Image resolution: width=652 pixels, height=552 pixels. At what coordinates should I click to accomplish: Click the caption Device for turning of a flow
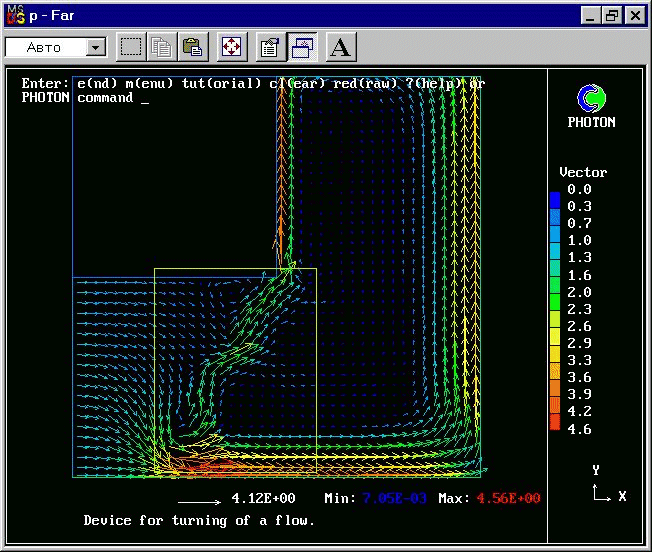click(x=199, y=520)
